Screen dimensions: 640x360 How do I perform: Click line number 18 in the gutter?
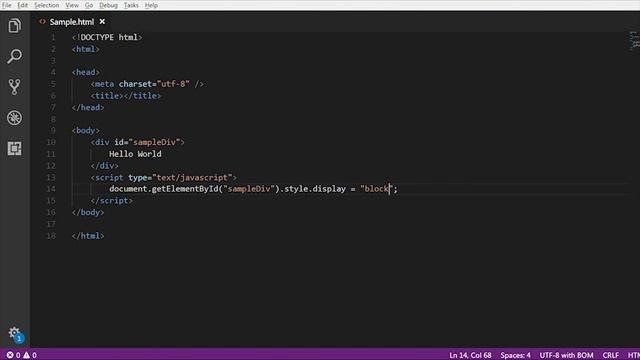point(51,236)
